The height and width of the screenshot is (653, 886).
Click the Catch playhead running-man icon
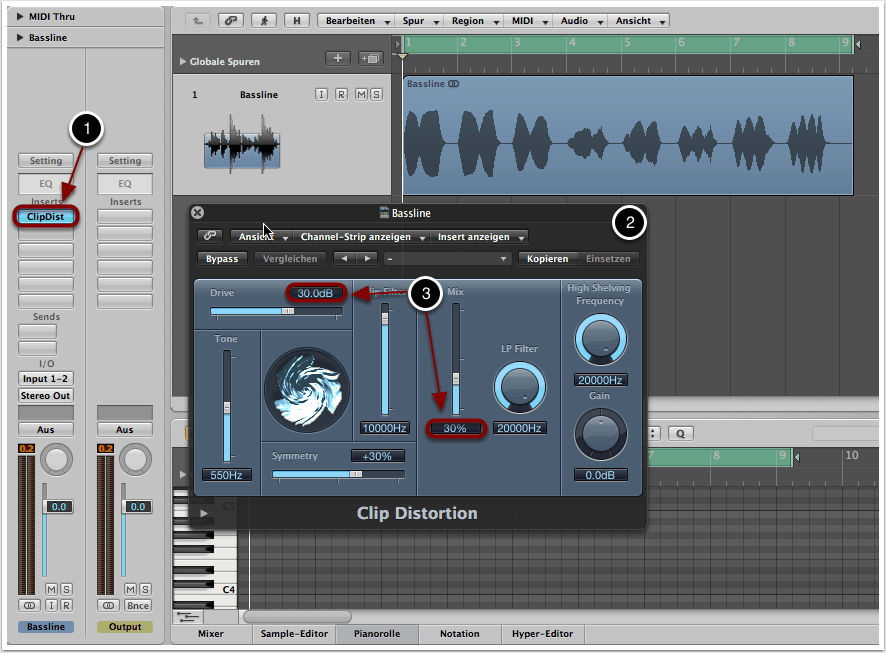coord(264,20)
